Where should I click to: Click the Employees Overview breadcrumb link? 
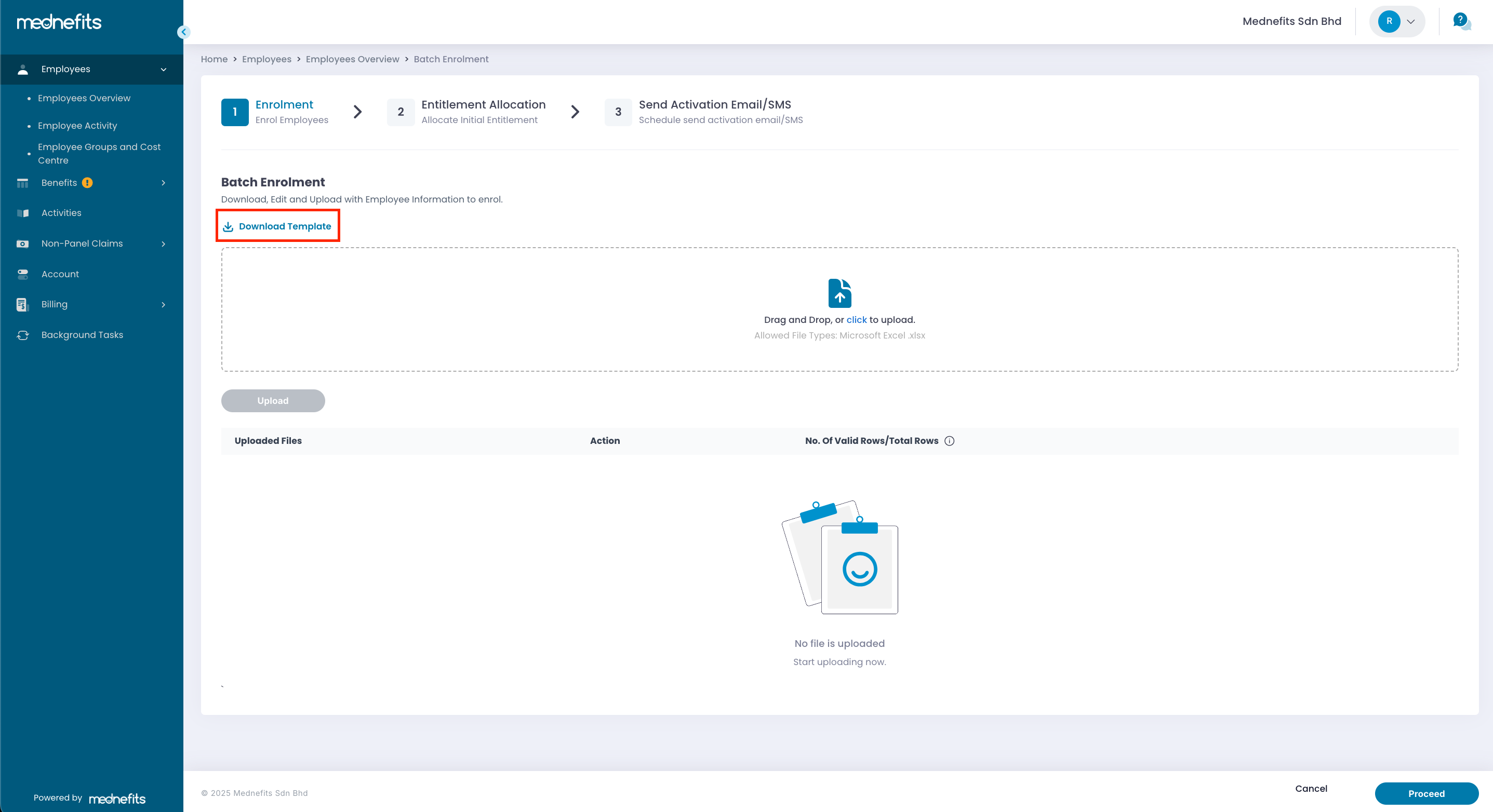352,59
